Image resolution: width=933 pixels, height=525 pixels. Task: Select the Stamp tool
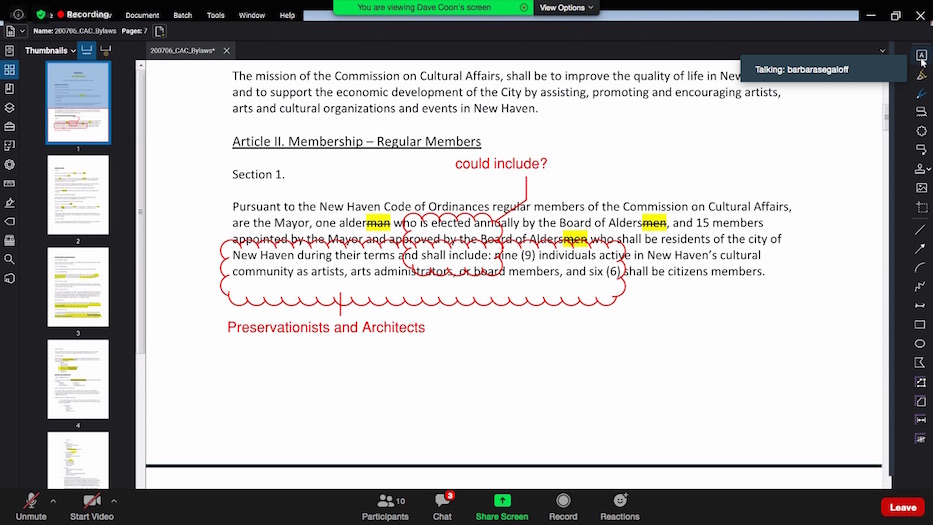[920, 169]
